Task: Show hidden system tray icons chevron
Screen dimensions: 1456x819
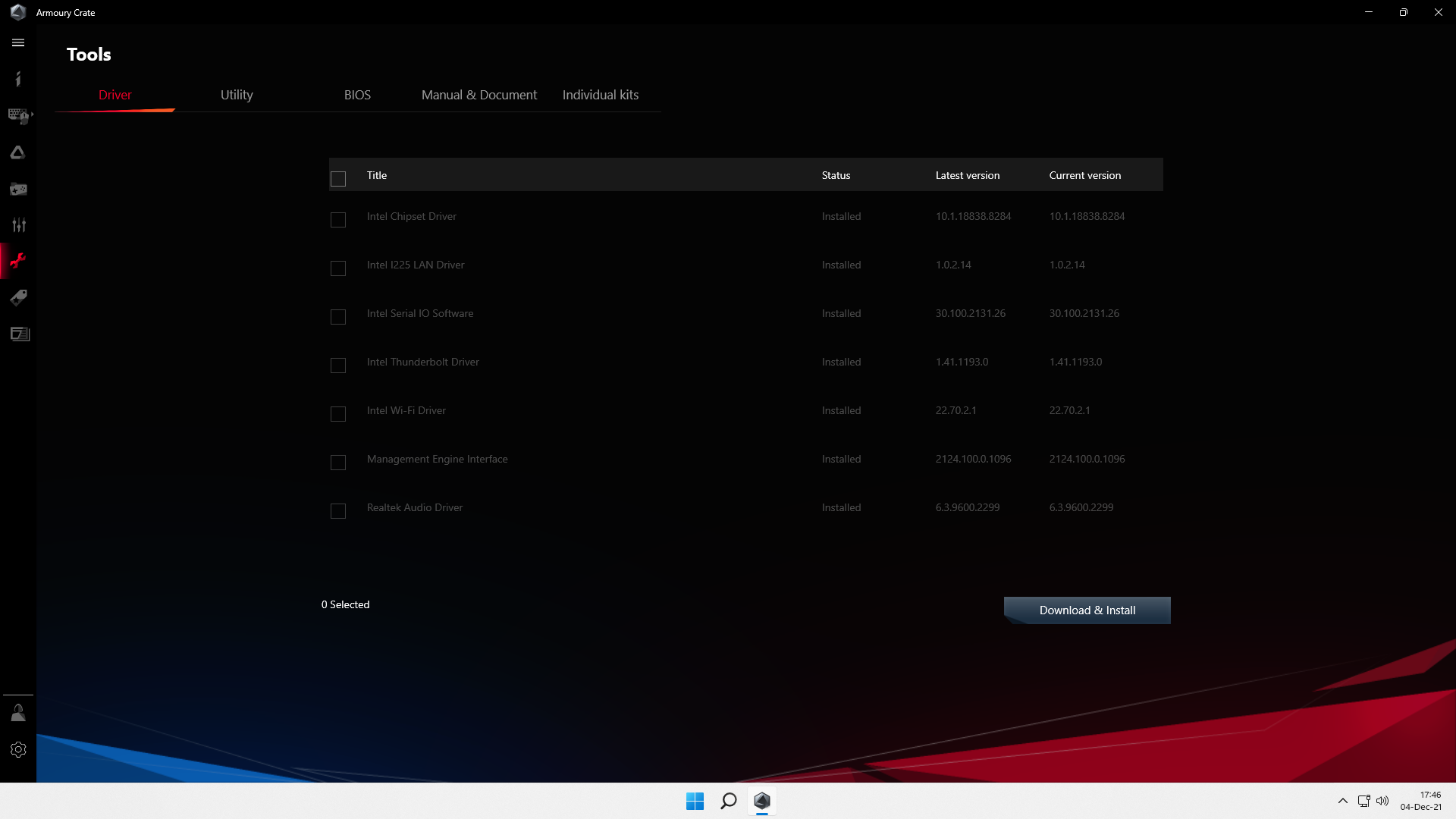Action: point(1342,801)
